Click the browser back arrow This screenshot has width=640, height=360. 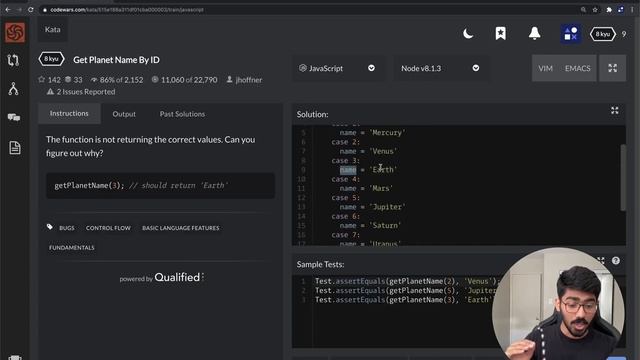[x=8, y=9]
